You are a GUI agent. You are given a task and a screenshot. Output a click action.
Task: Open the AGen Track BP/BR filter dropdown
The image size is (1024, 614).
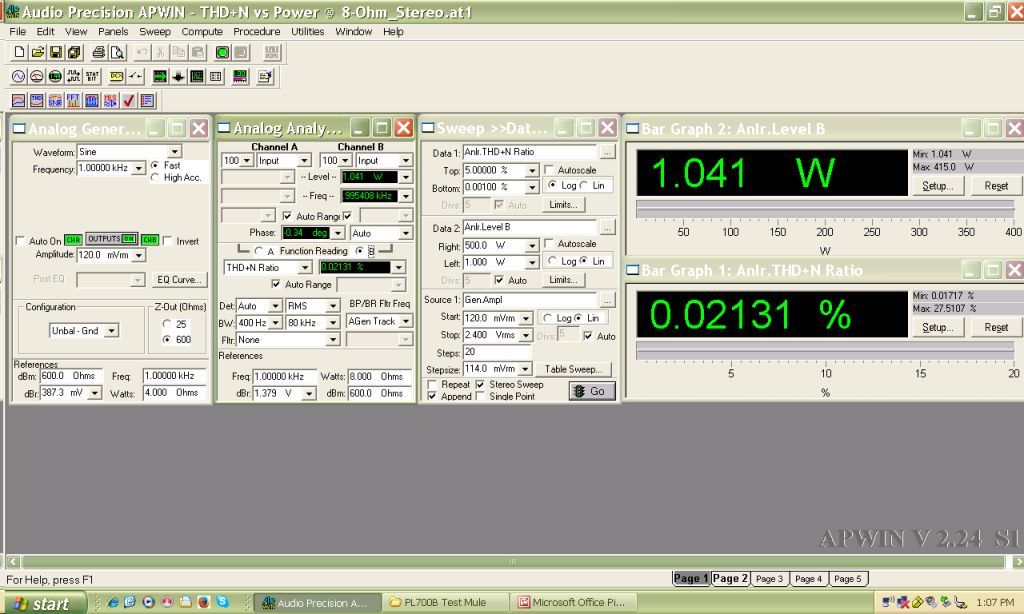tap(406, 321)
